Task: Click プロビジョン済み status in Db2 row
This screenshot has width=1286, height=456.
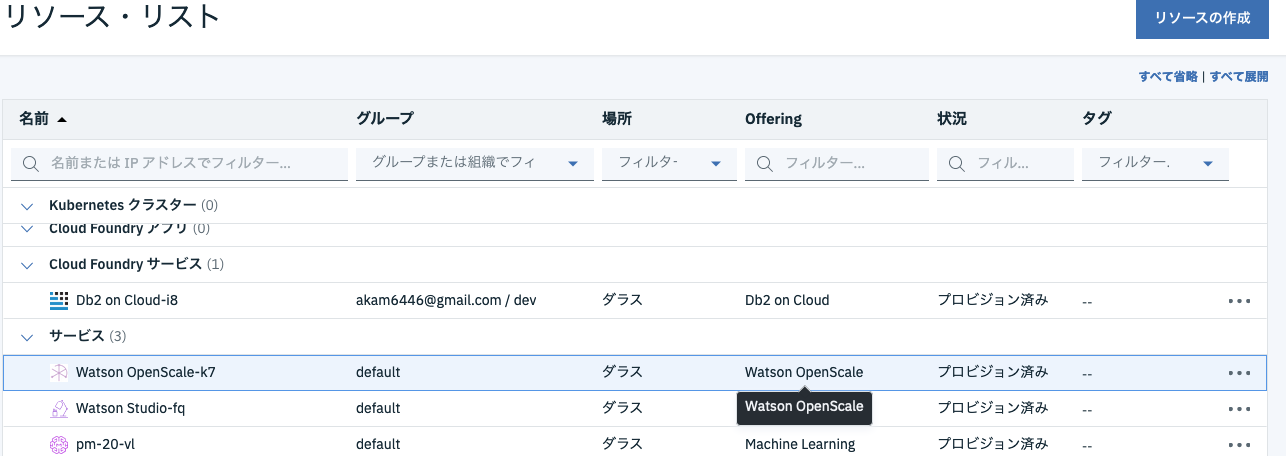Action: [x=993, y=300]
